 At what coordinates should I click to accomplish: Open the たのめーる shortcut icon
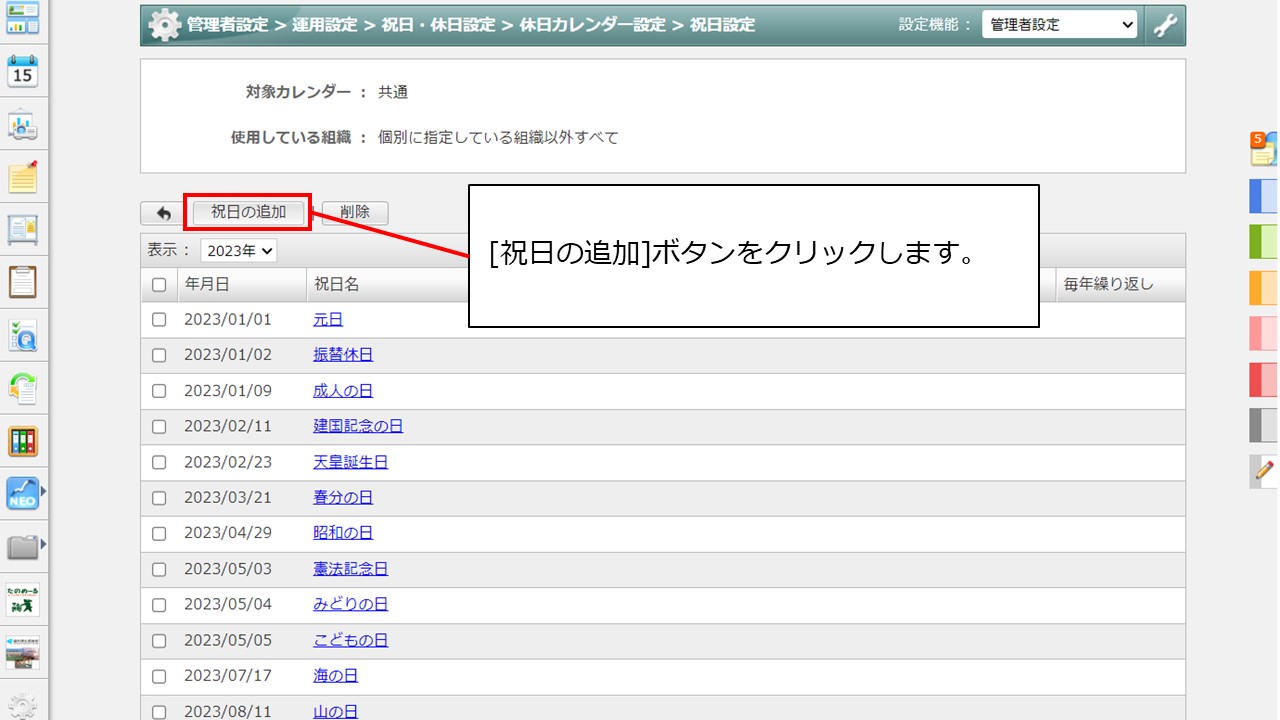pos(22,600)
